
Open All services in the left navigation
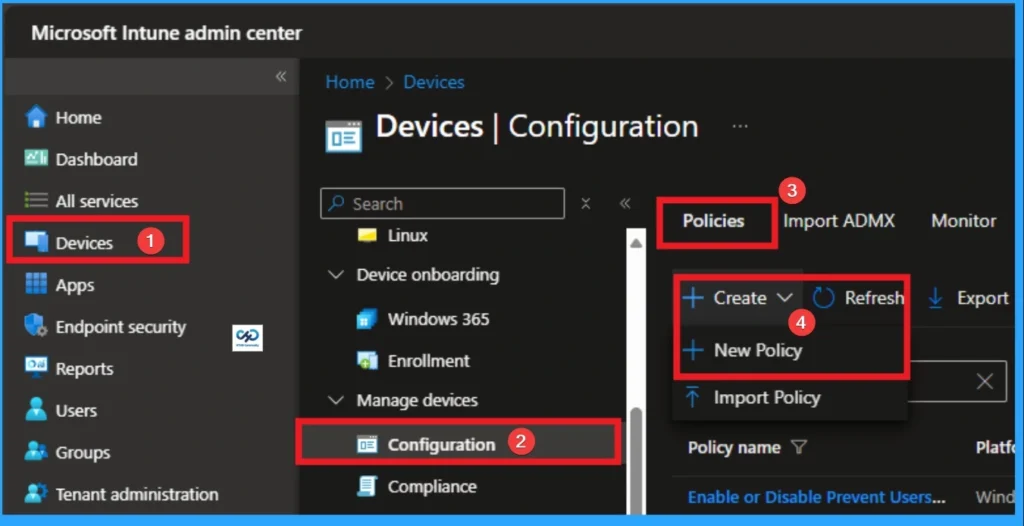click(x=97, y=201)
